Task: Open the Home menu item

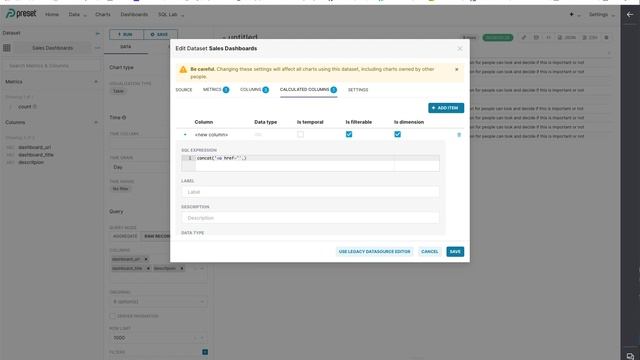Action: coord(52,14)
